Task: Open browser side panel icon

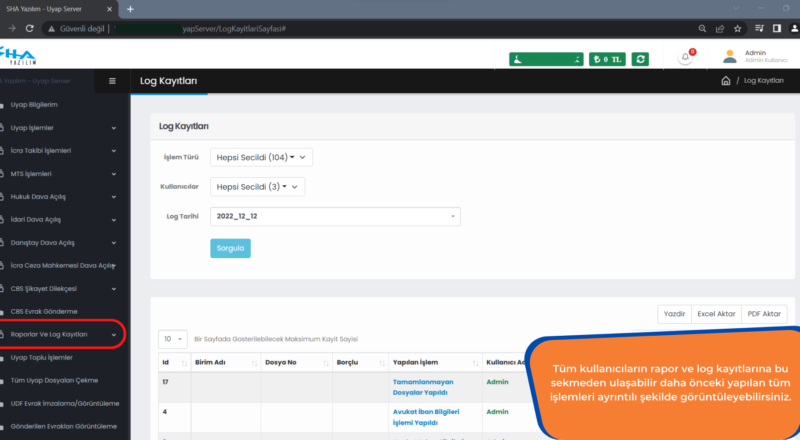Action: 776,28
